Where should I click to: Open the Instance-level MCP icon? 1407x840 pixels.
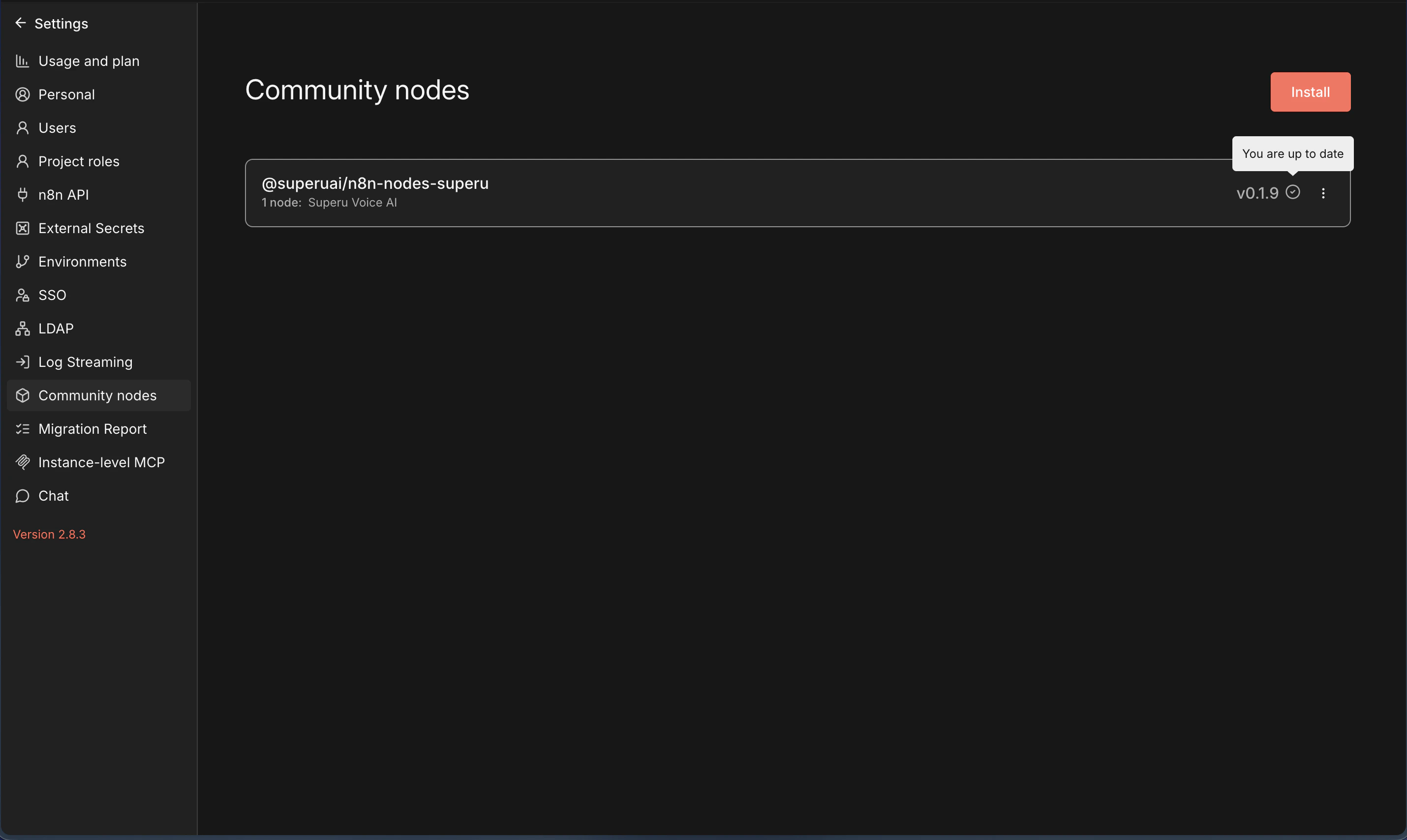pos(22,462)
